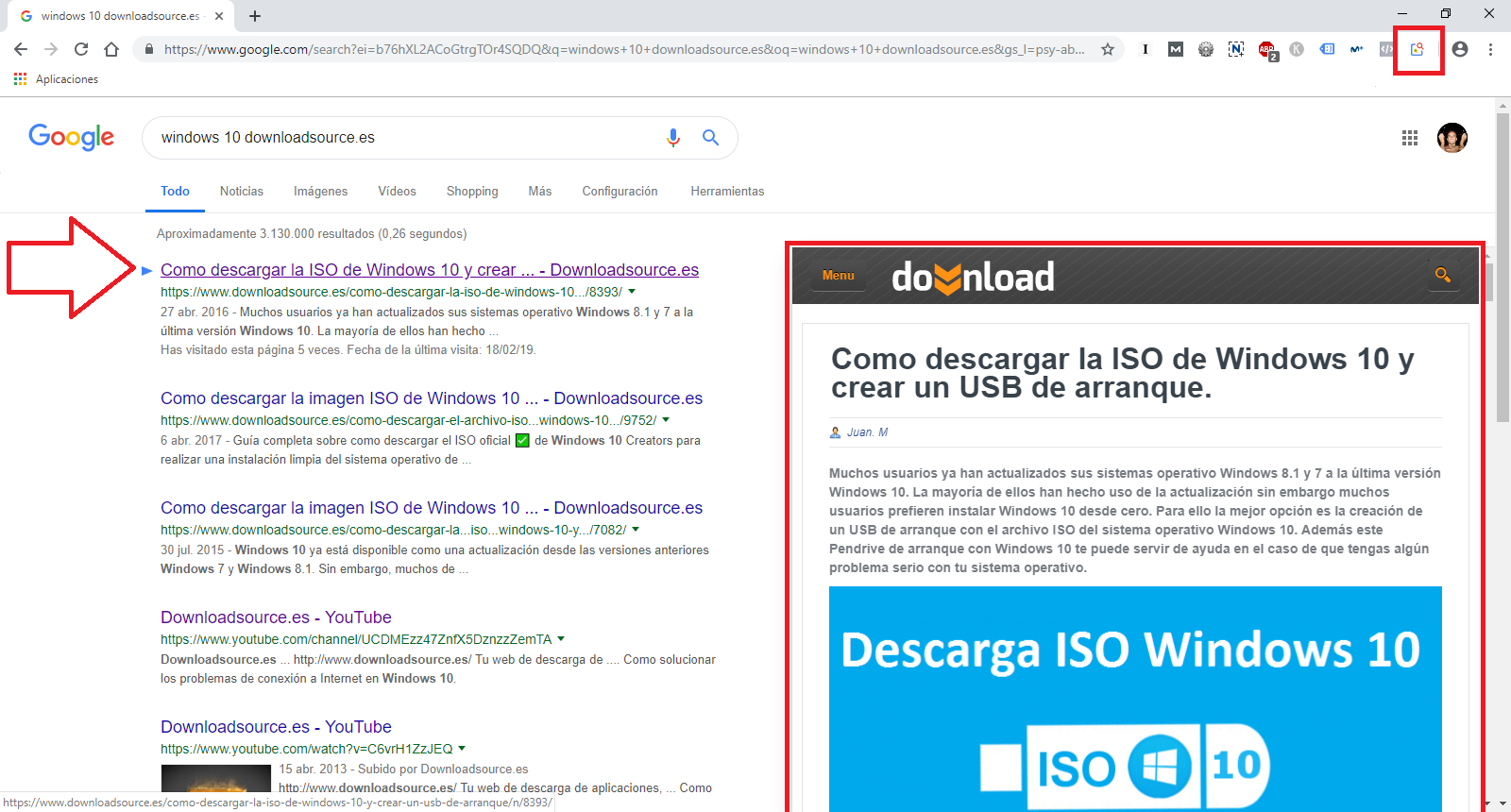Submit search with the magnifier icon
Screen dimensions: 1511x812
[x=711, y=138]
